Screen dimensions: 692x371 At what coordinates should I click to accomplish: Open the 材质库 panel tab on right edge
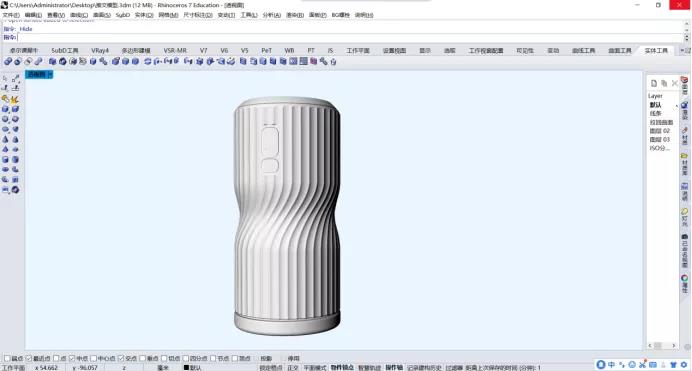click(x=684, y=165)
